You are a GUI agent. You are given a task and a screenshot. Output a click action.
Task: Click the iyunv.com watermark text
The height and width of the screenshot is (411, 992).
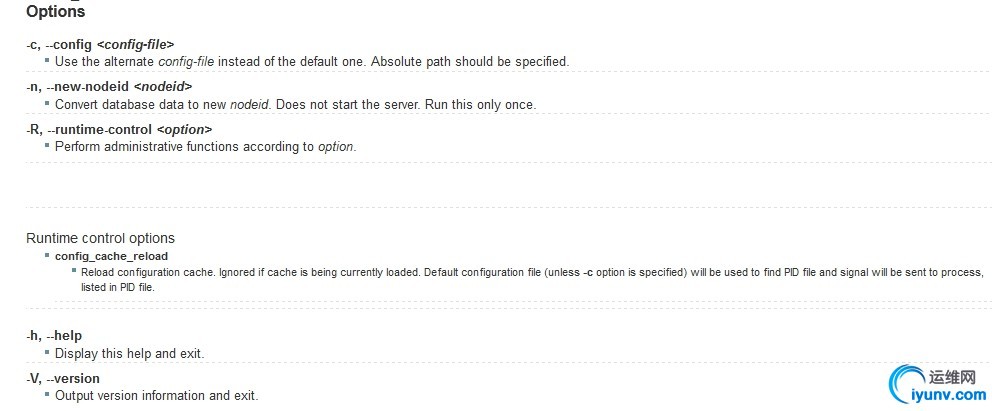(942, 394)
